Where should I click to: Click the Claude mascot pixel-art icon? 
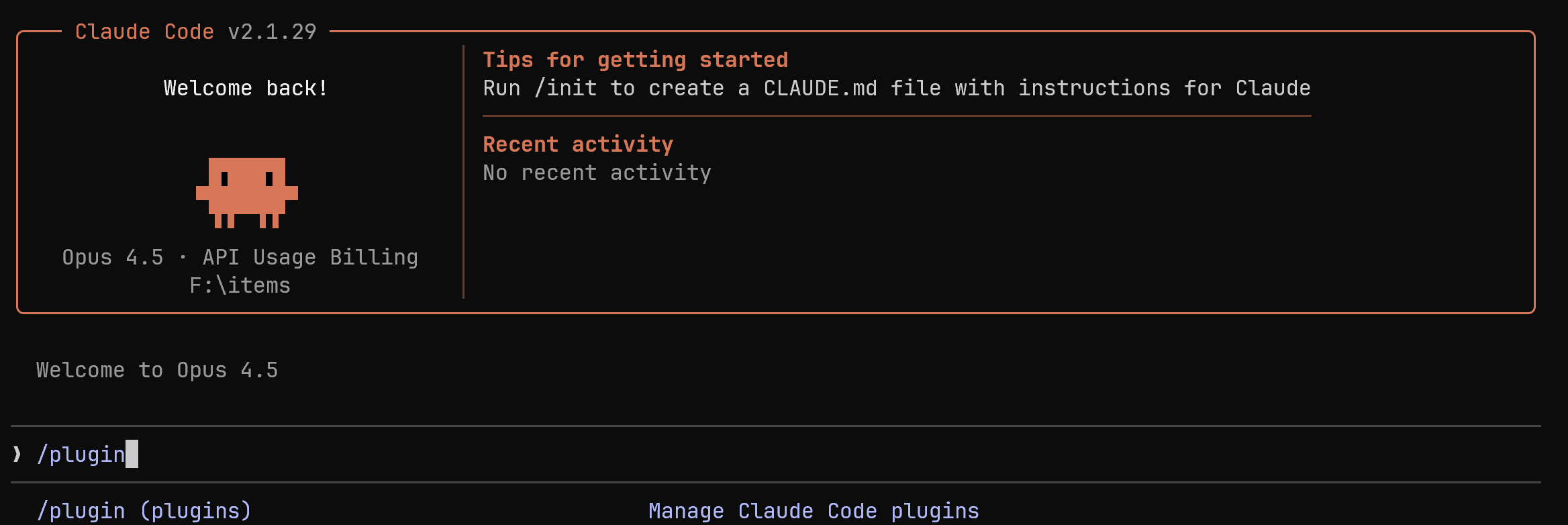(246, 193)
